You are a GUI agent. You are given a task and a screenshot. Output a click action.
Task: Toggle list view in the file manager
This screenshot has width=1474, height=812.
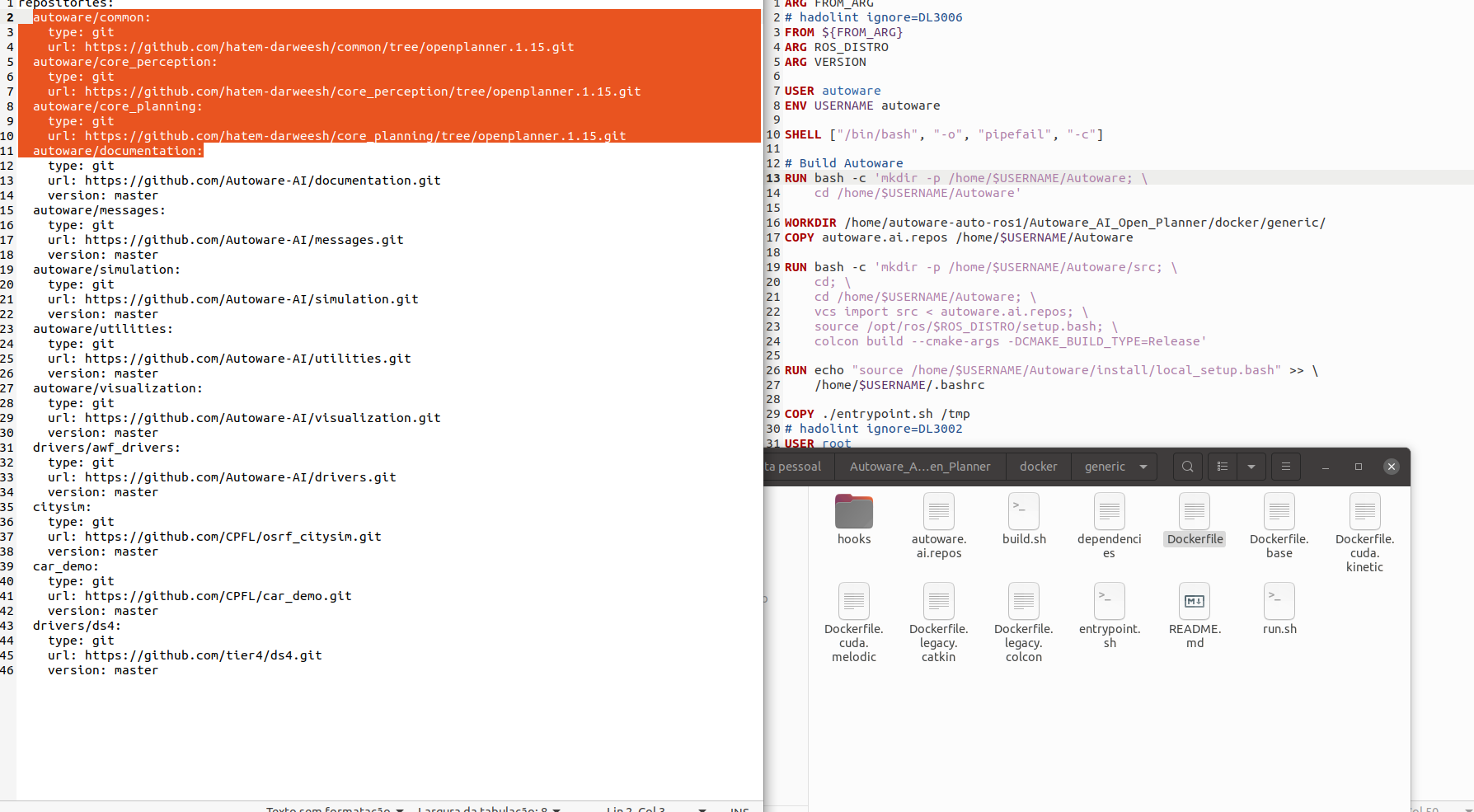point(1222,466)
